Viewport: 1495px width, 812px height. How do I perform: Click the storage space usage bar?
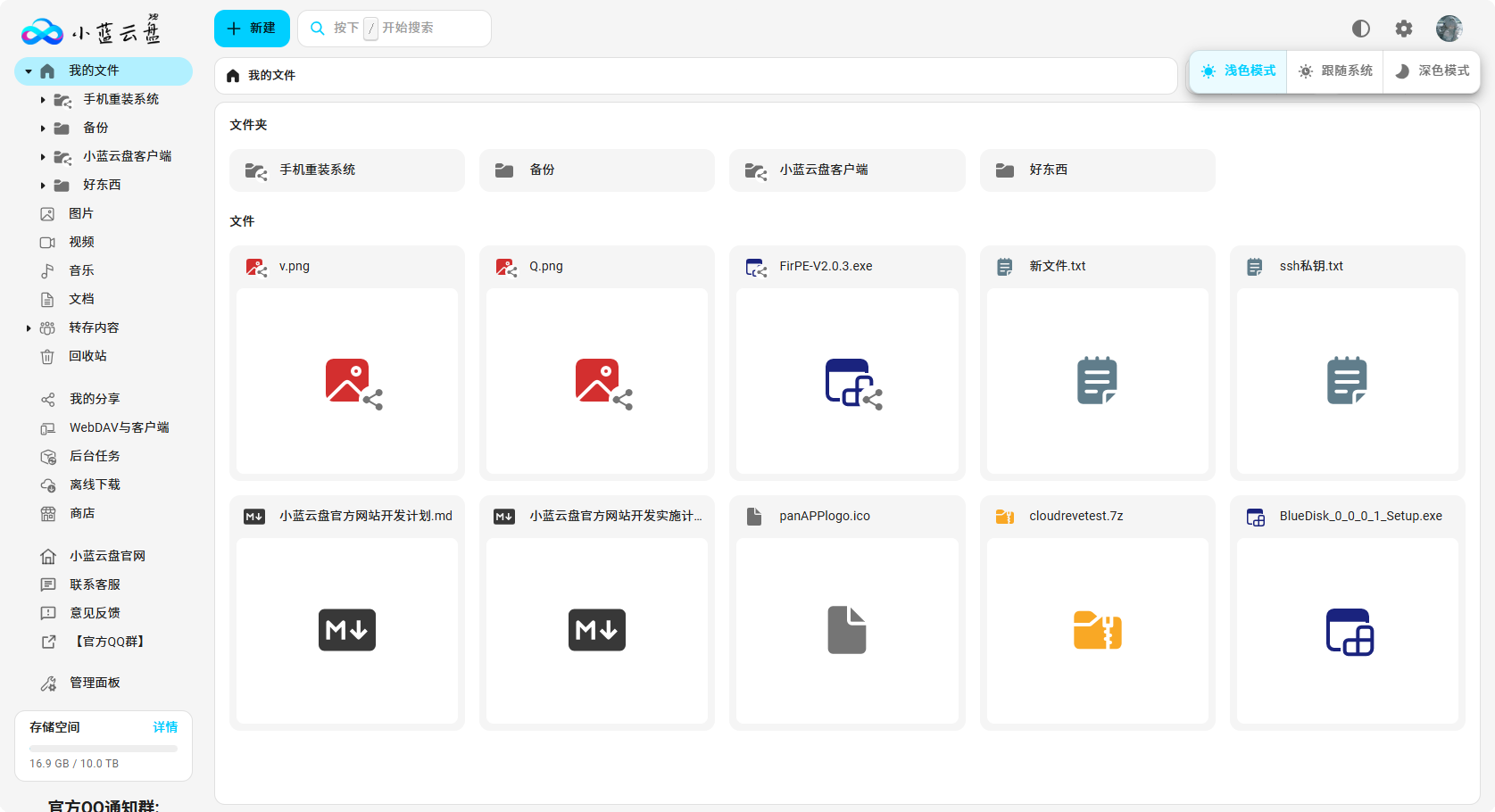104,748
